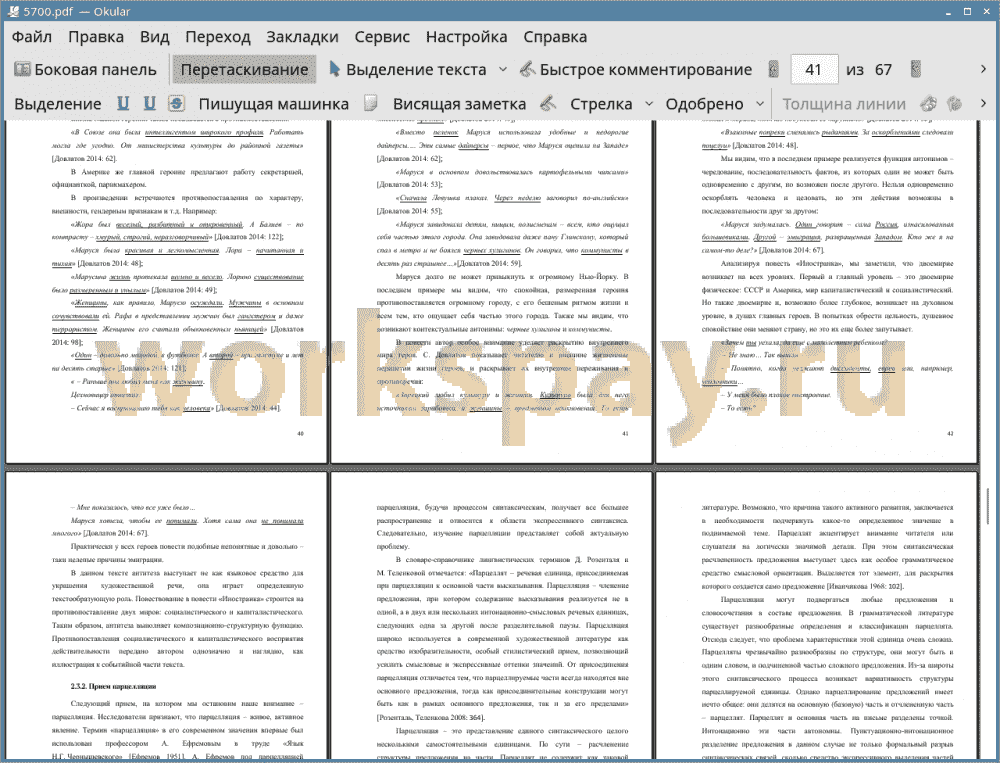
Task: Choose the Выделение текста tool
Action: coord(407,70)
